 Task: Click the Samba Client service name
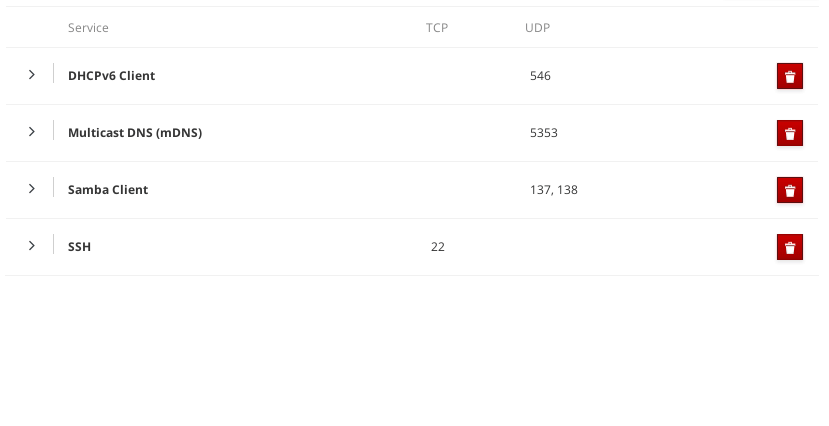108,190
